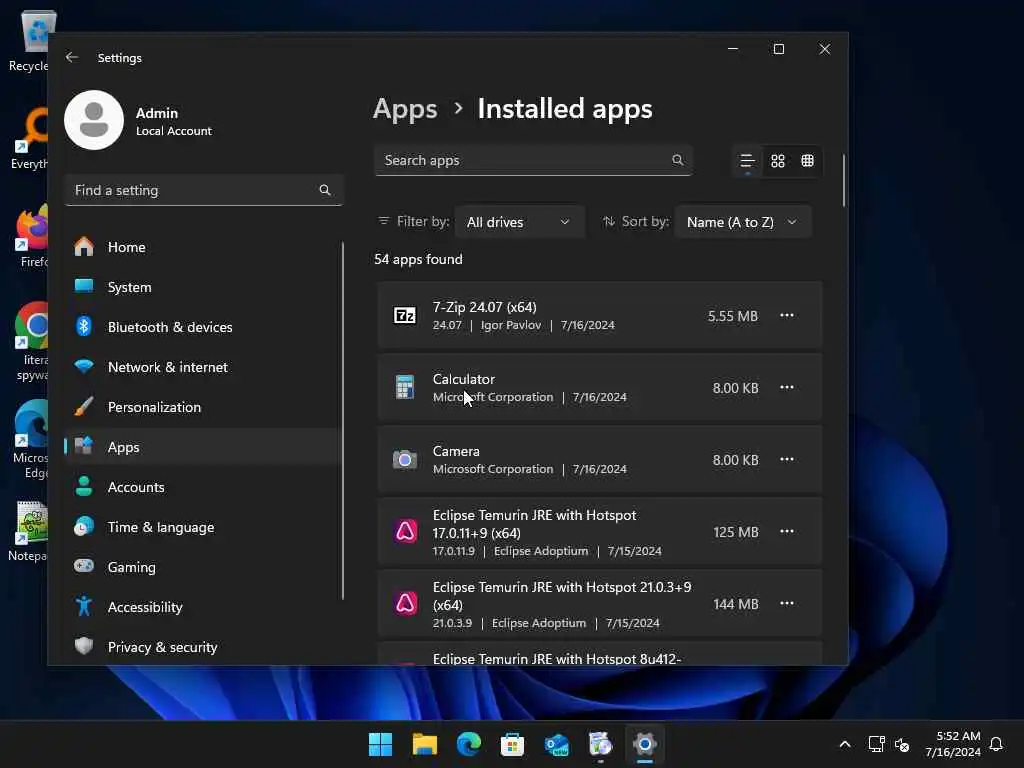Click the muted volume tray icon
Screen dimensions: 1024x768
pos(903,744)
